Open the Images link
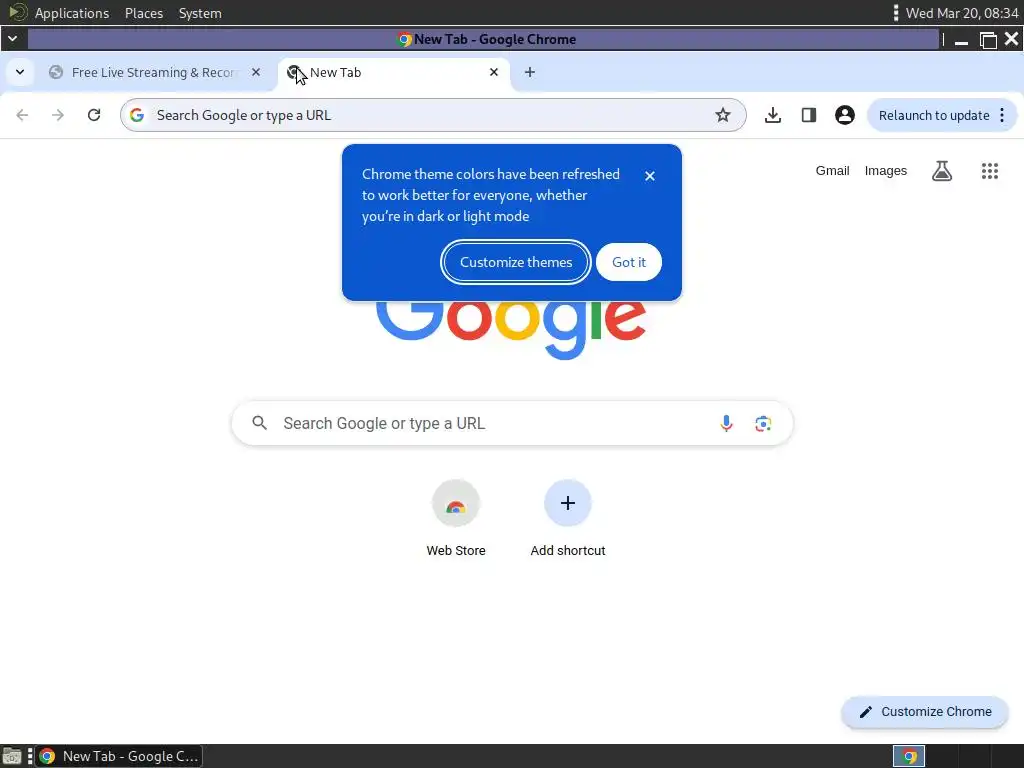This screenshot has width=1024, height=768. [886, 171]
